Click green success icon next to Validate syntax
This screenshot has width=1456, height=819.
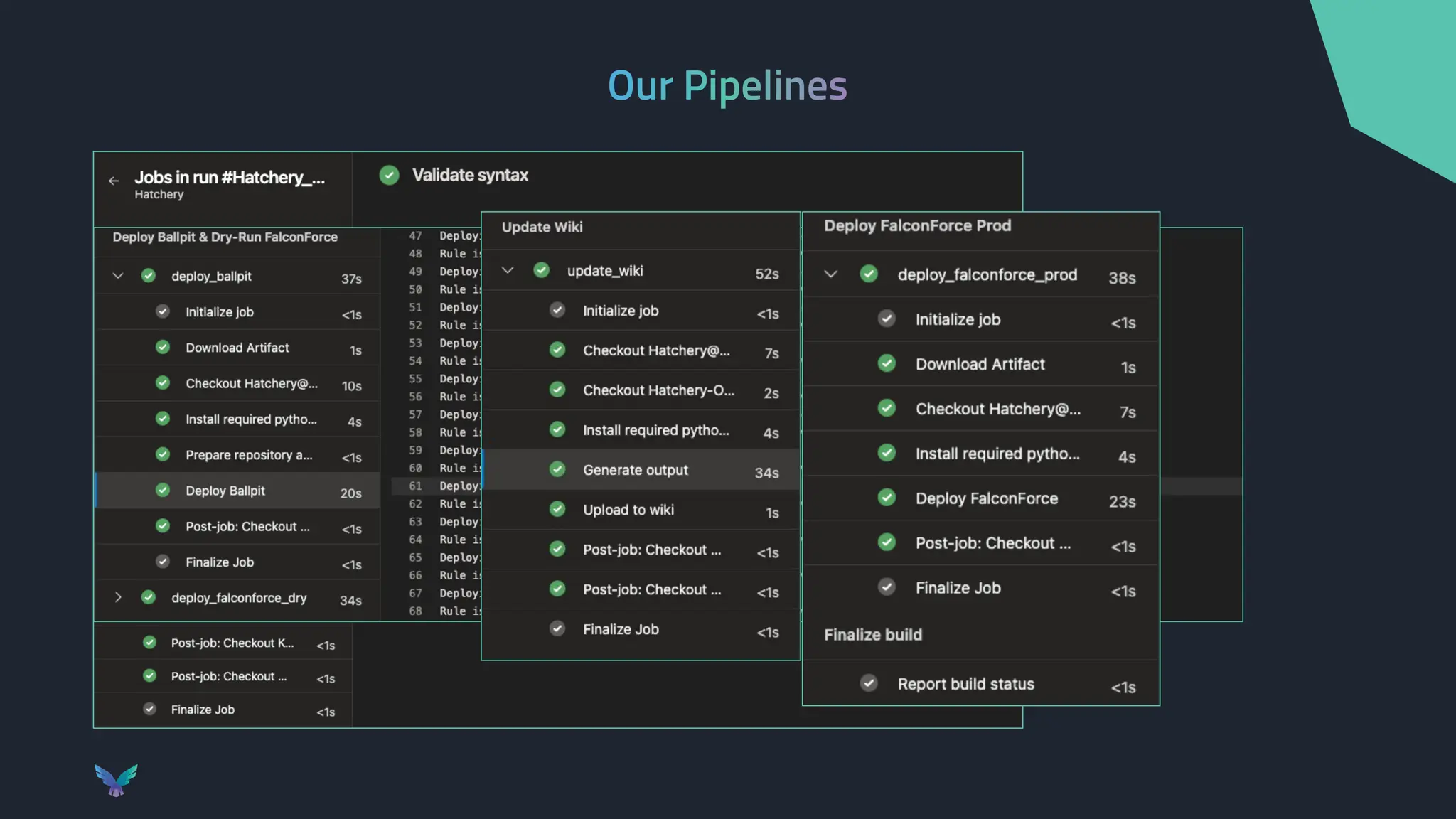coord(389,175)
